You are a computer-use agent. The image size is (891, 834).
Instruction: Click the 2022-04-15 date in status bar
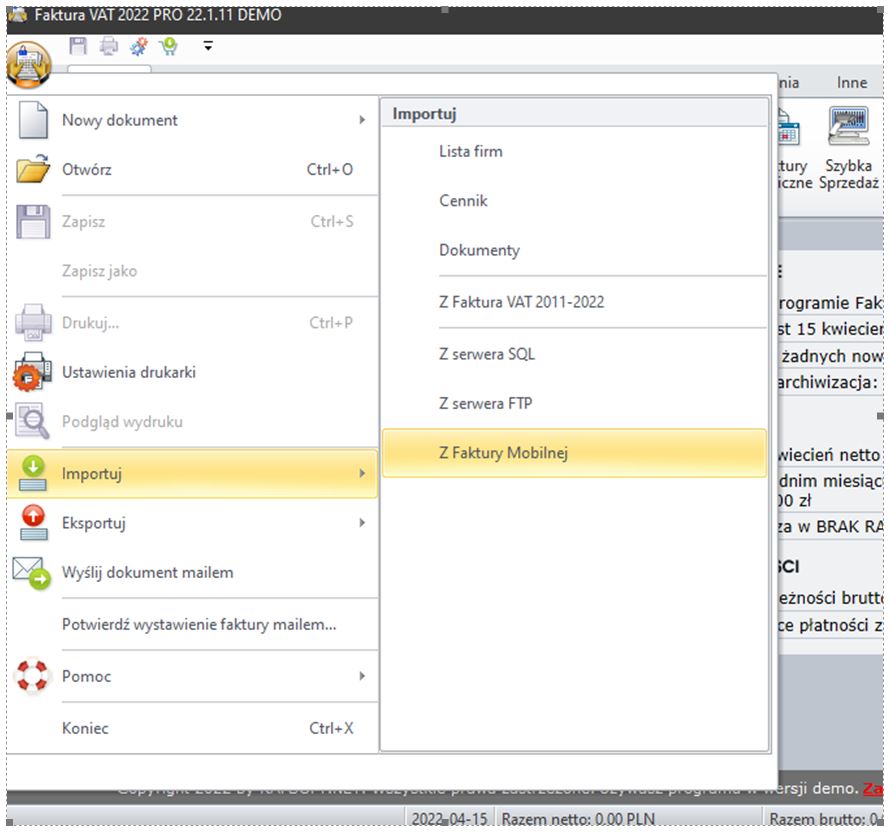coord(449,819)
